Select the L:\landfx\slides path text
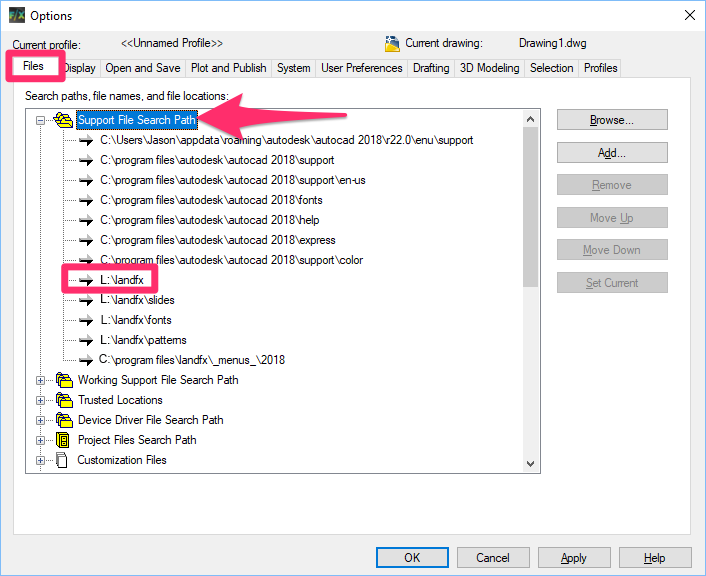Screen dimensions: 706x576 (x=137, y=300)
